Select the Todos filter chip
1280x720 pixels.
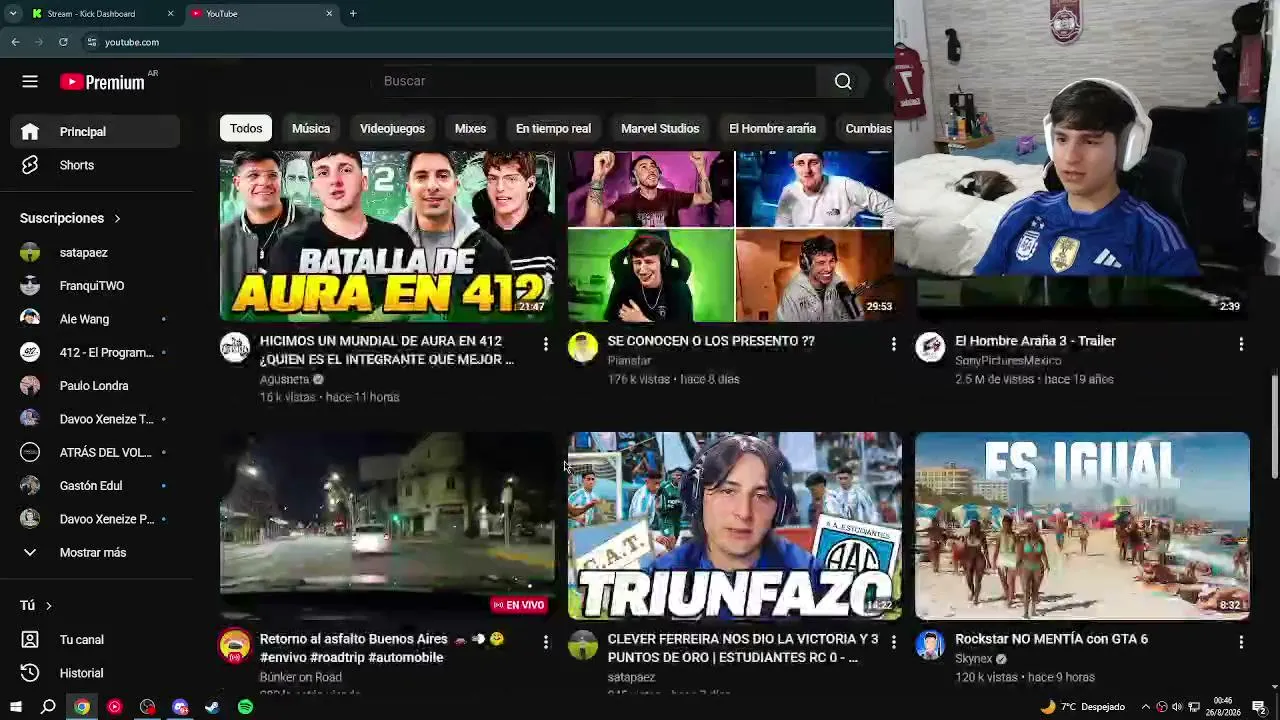pos(246,128)
